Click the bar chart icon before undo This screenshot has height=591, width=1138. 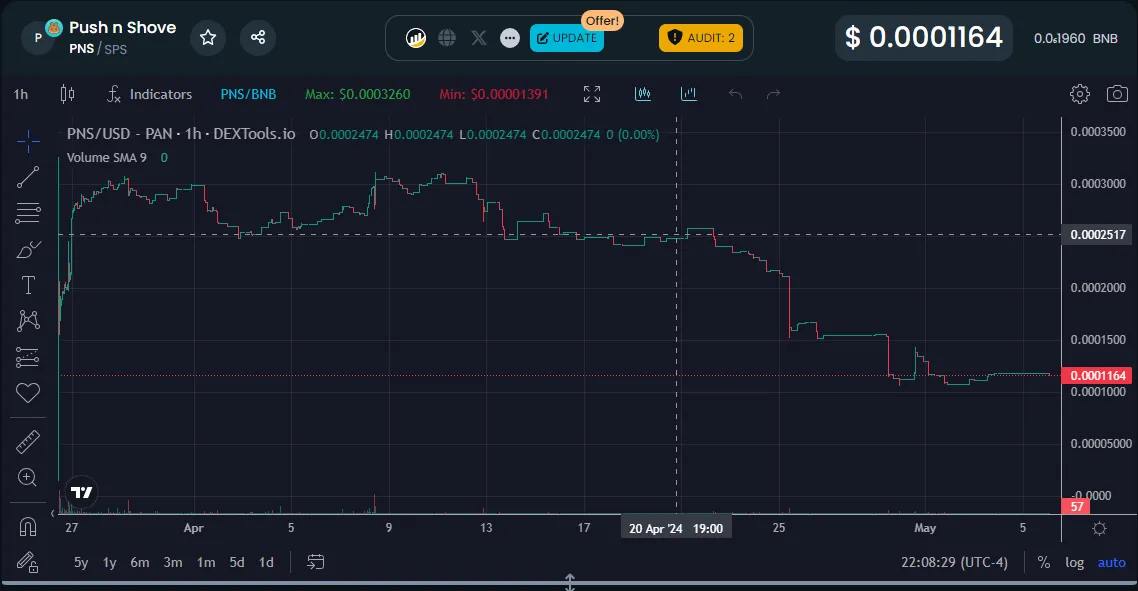689,94
